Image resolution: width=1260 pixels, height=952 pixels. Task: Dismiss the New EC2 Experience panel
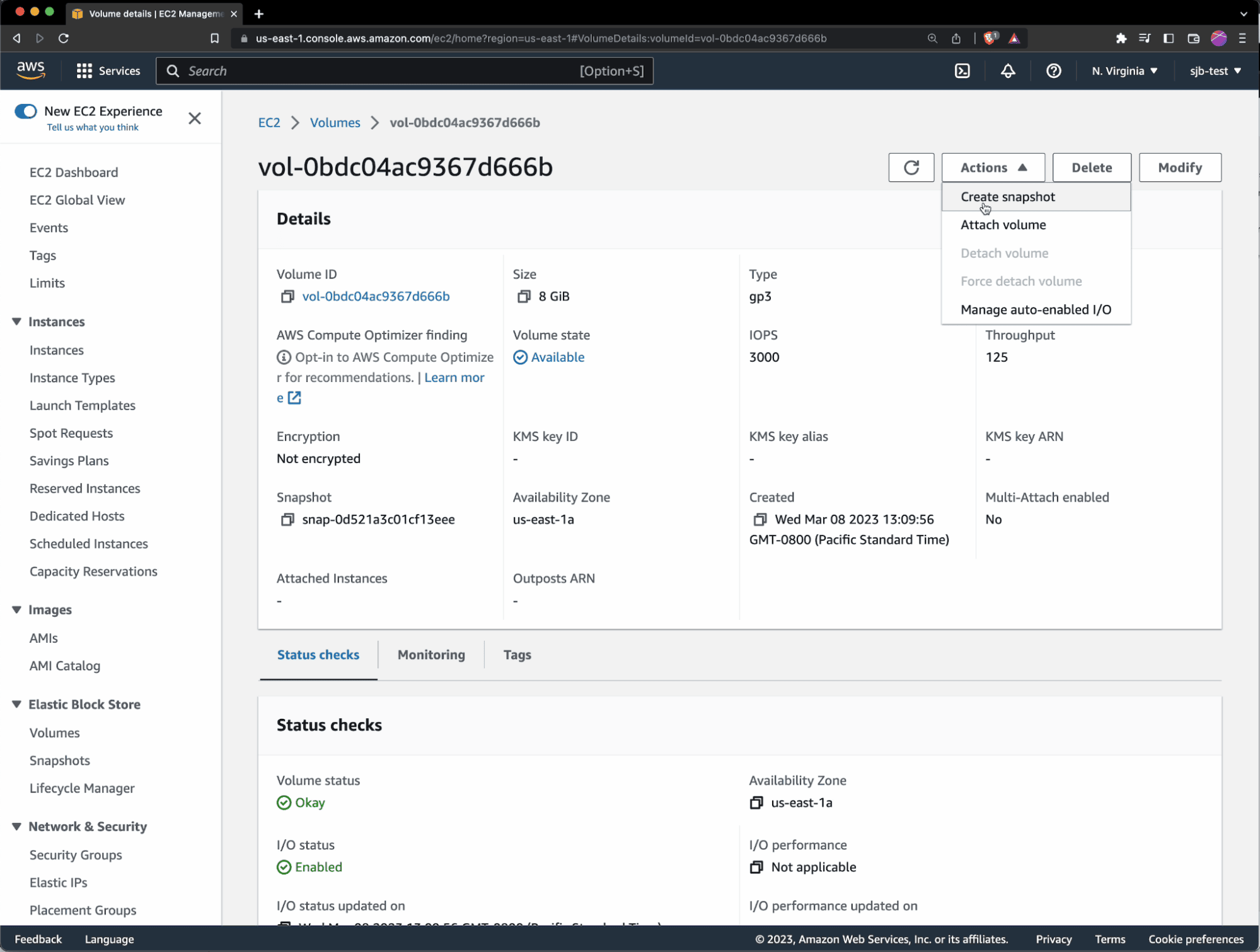point(195,118)
